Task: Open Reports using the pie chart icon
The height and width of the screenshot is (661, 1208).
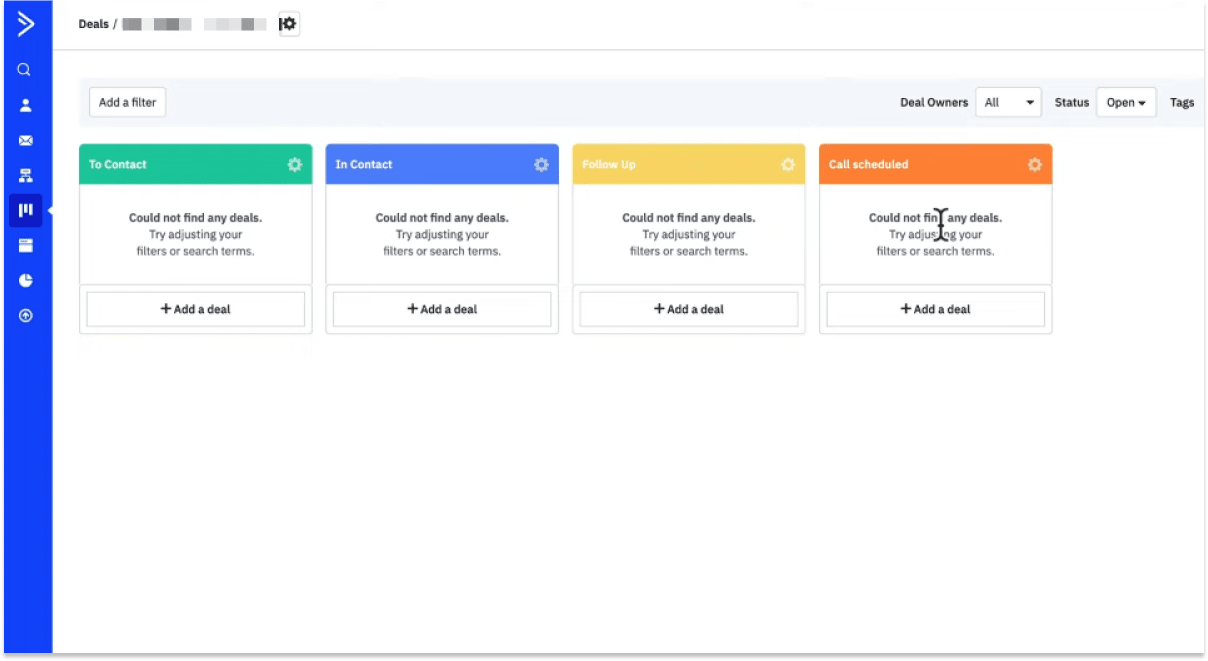Action: [25, 280]
